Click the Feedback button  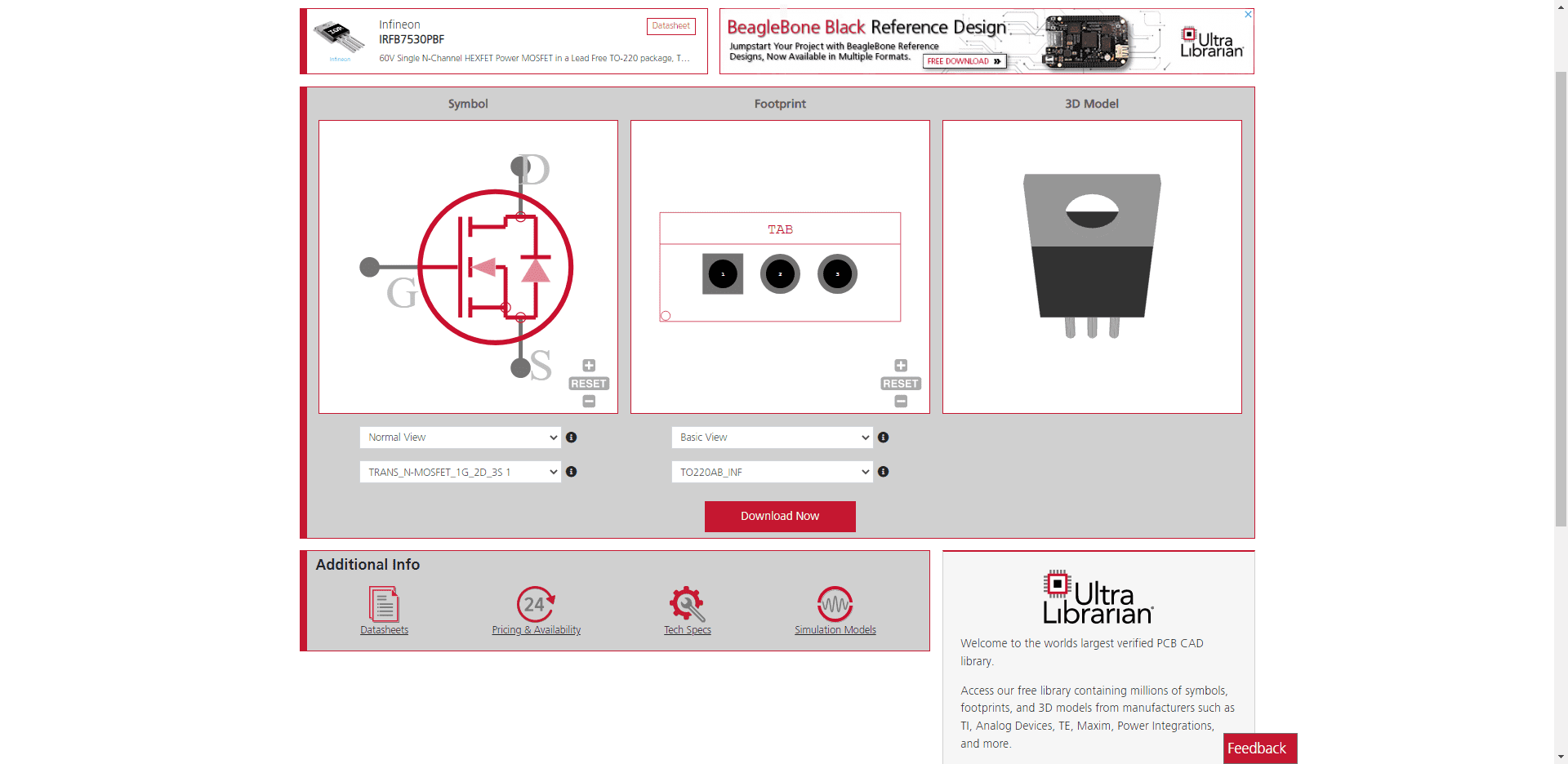1260,748
